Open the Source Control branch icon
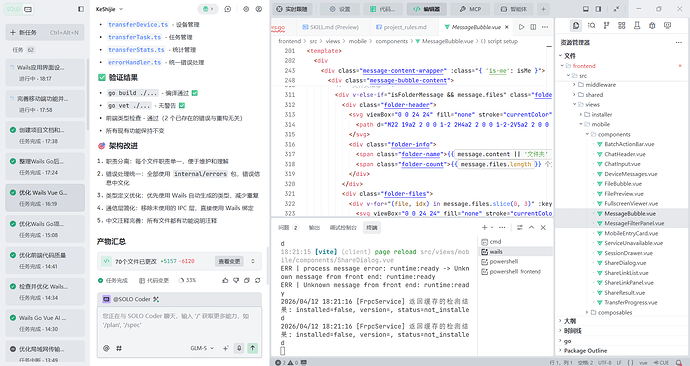The width and height of the screenshot is (690, 366). (606, 26)
